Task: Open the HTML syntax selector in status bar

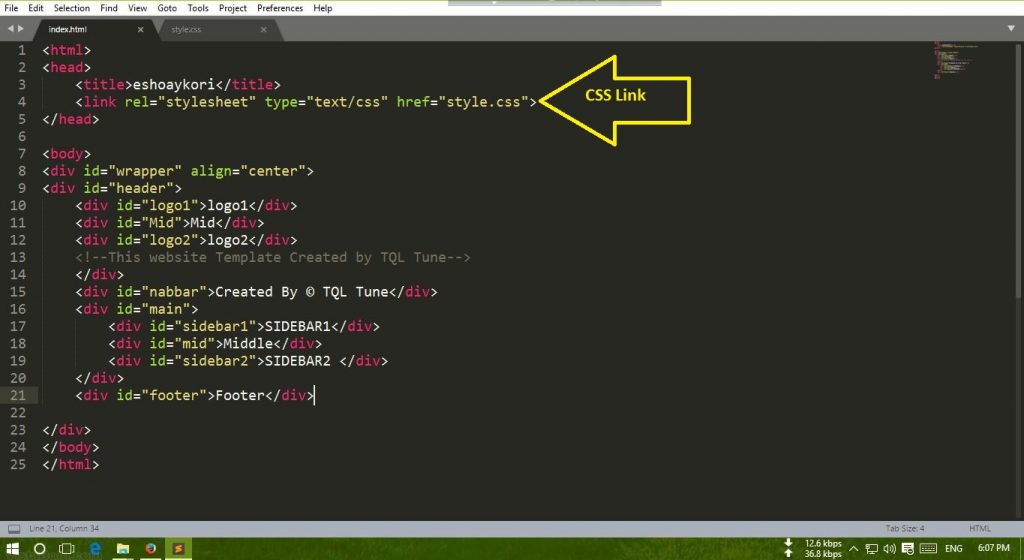Action: click(x=979, y=528)
